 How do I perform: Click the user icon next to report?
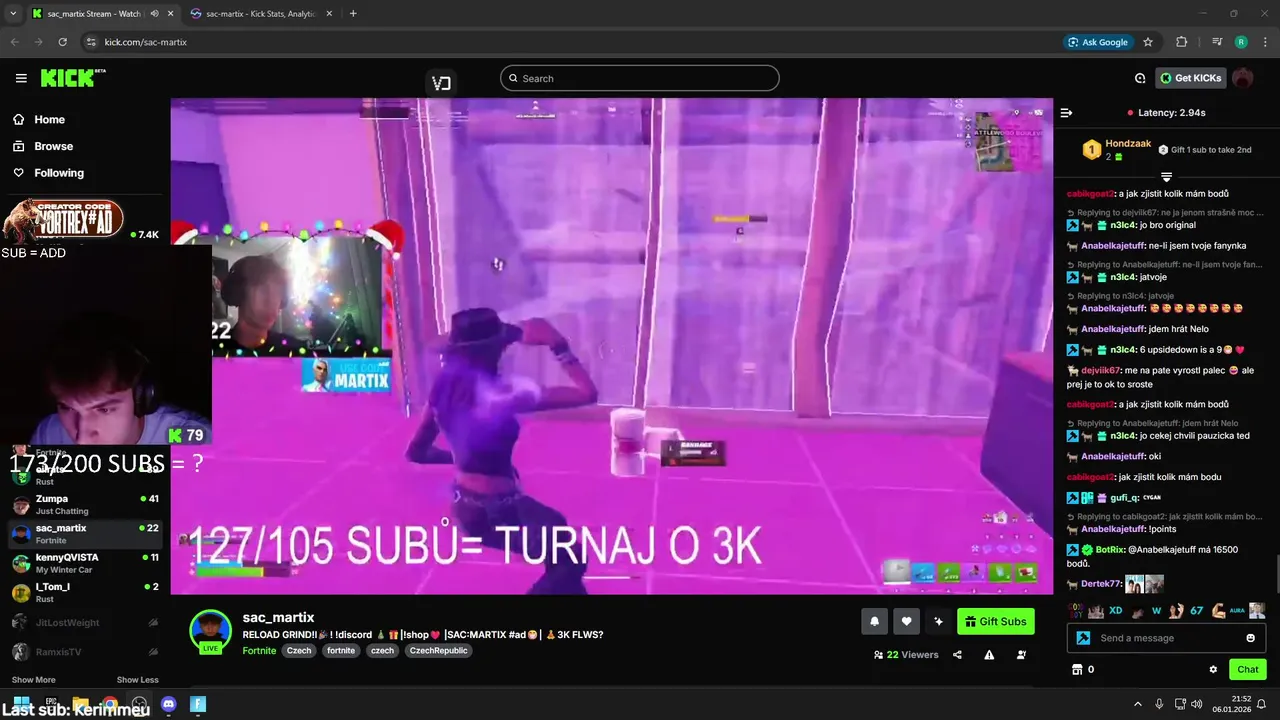click(1021, 655)
